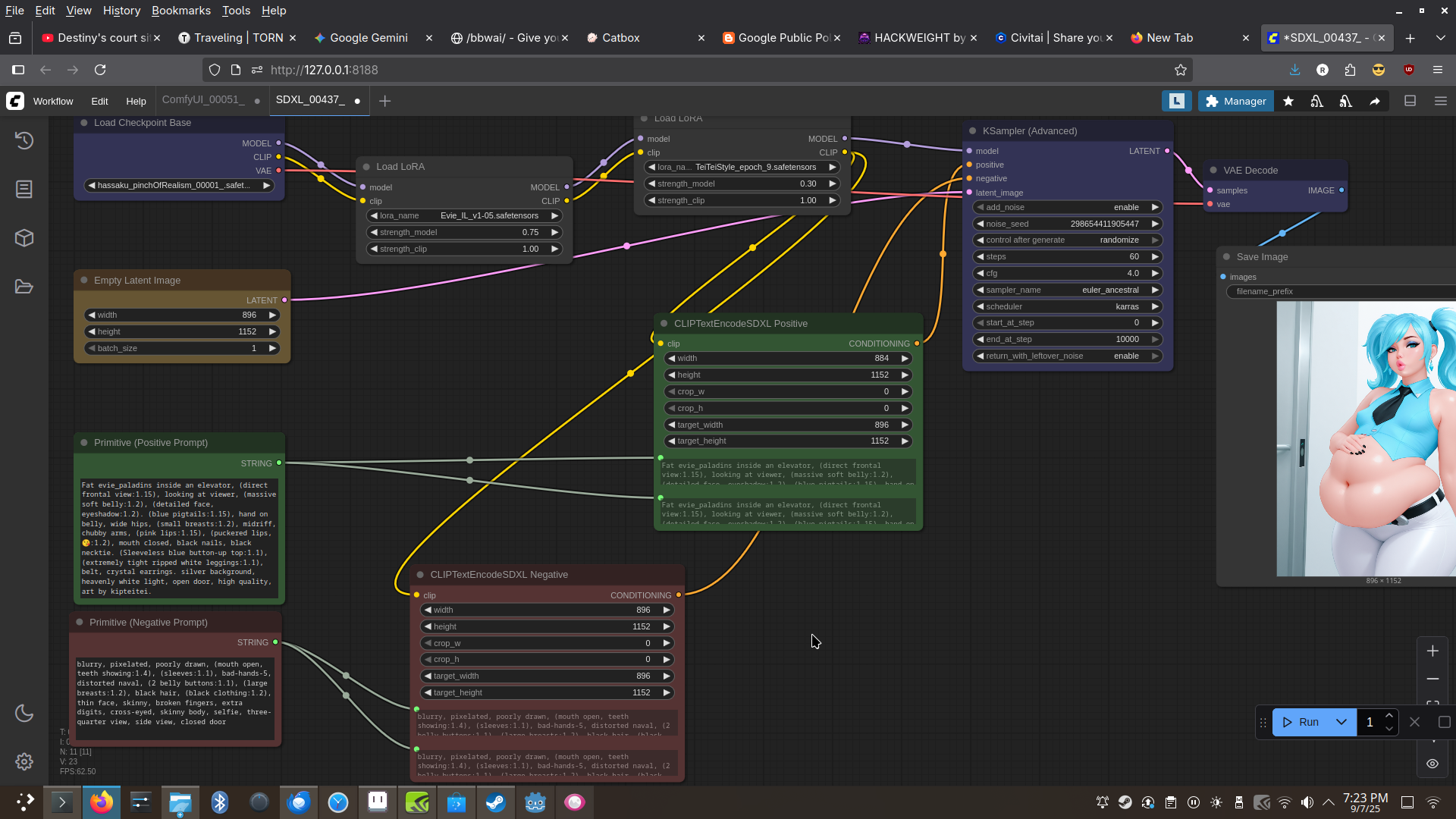Viewport: 1456px width, 819px height.
Task: Toggle link visibility eye icon
Action: coord(1432,764)
